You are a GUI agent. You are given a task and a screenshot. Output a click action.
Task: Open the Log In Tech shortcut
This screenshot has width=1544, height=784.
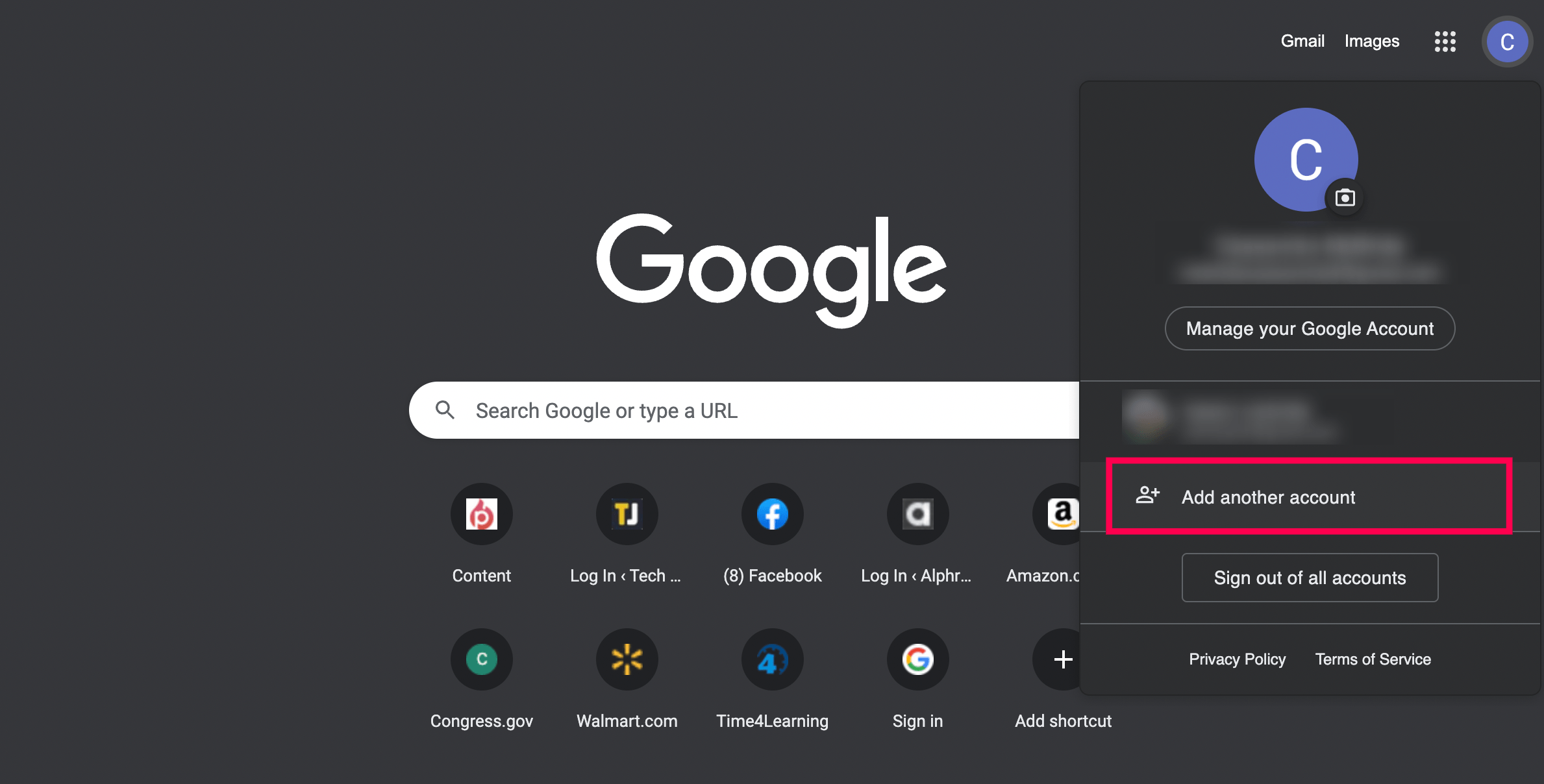pos(627,514)
